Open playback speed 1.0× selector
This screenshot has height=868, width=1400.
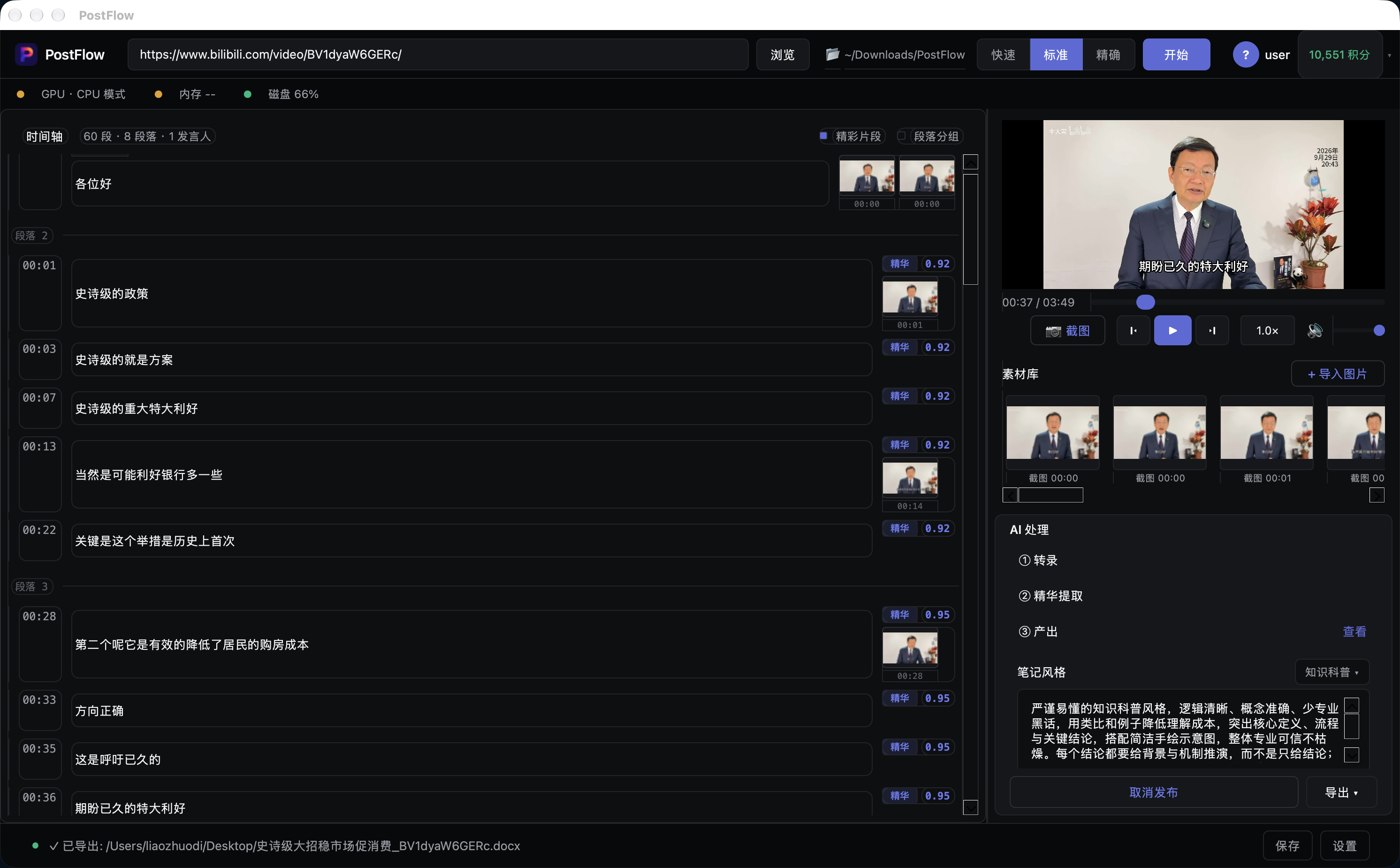pyautogui.click(x=1267, y=331)
